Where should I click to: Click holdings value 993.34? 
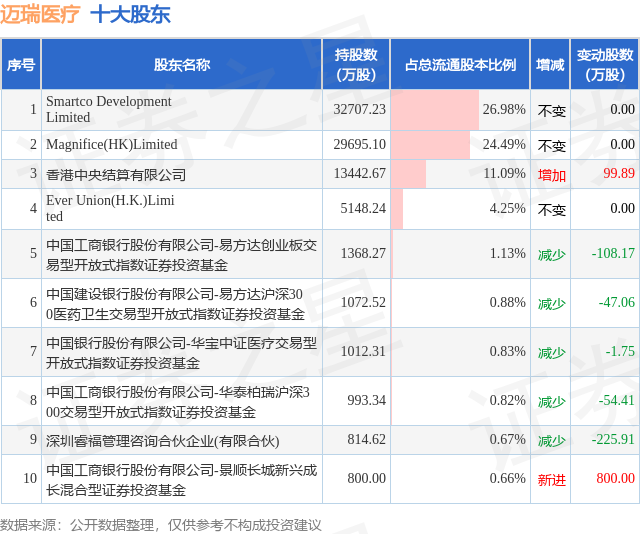point(367,400)
